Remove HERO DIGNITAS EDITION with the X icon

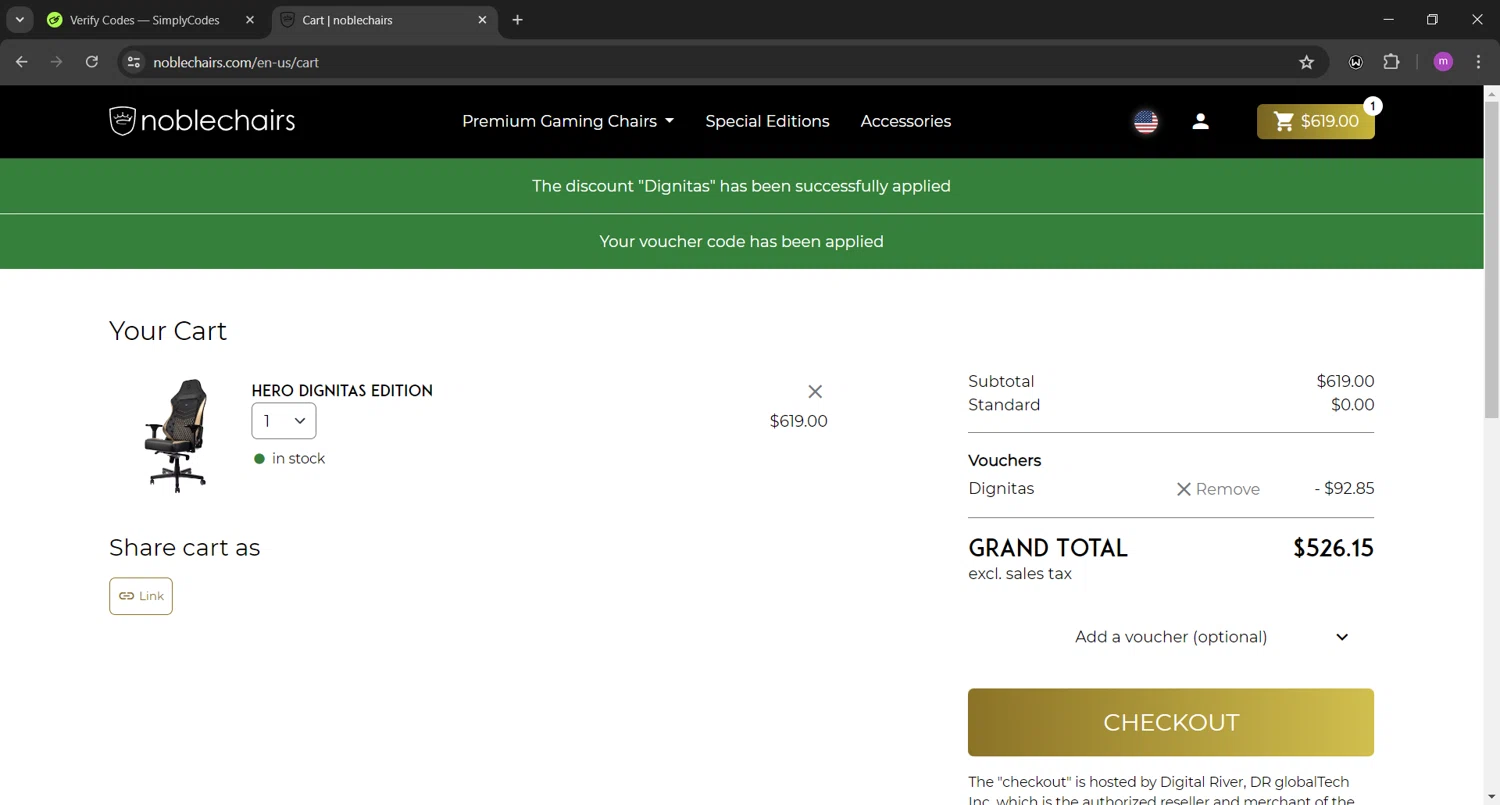[815, 392]
